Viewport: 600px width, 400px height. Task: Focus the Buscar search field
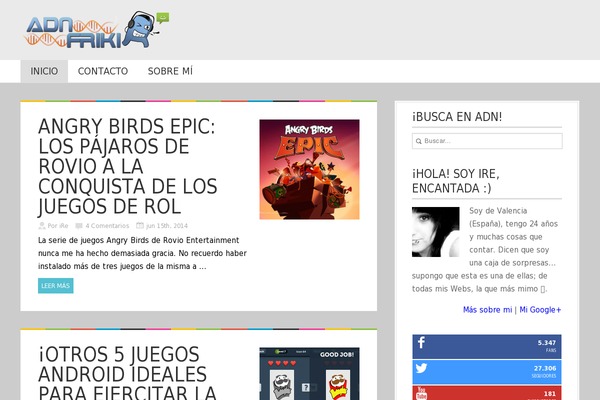click(487, 141)
